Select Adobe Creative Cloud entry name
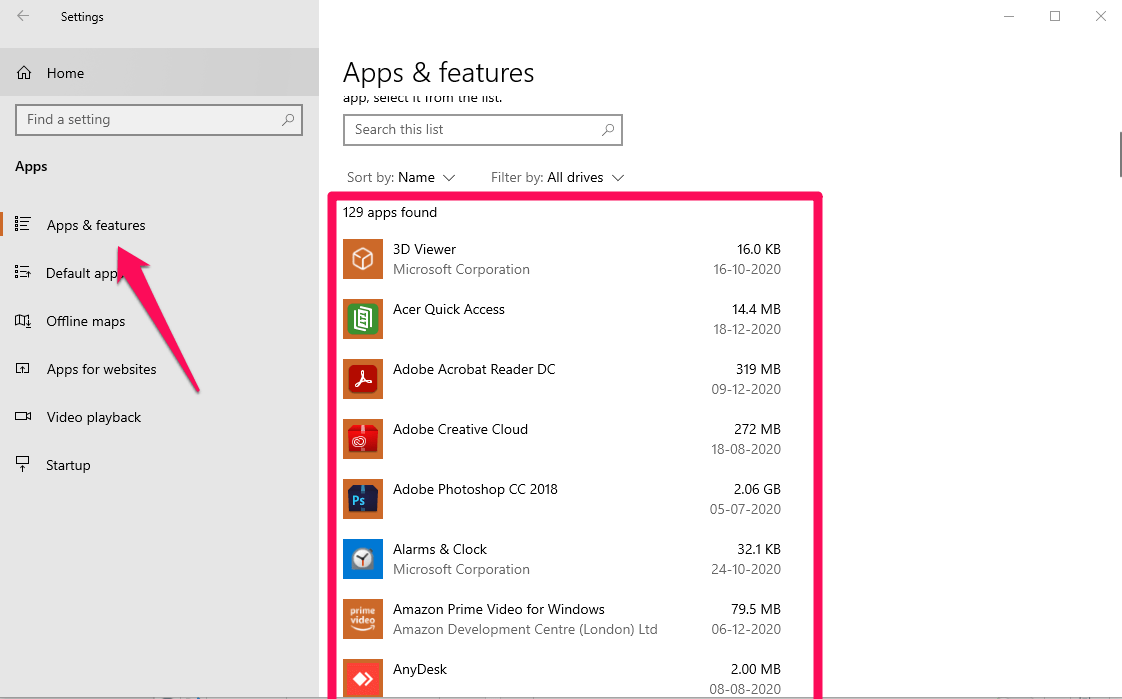Image resolution: width=1122 pixels, height=699 pixels. coord(460,429)
